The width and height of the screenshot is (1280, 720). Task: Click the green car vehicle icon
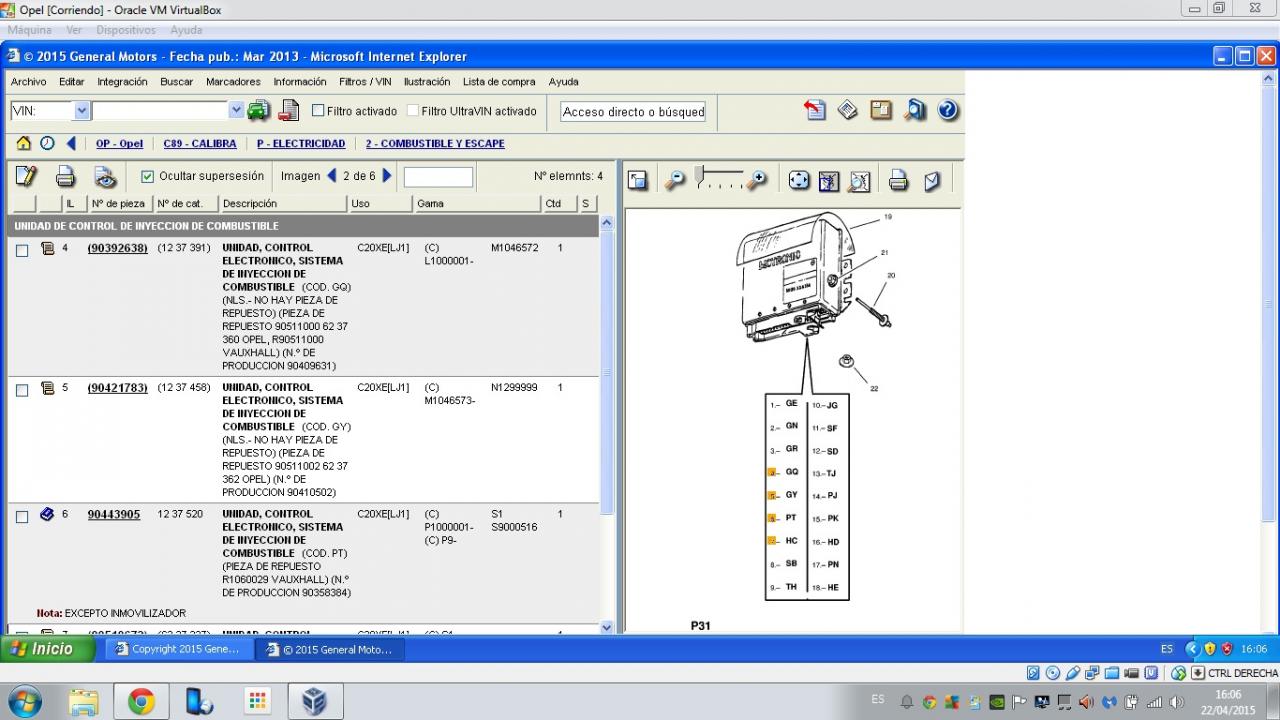[x=258, y=110]
